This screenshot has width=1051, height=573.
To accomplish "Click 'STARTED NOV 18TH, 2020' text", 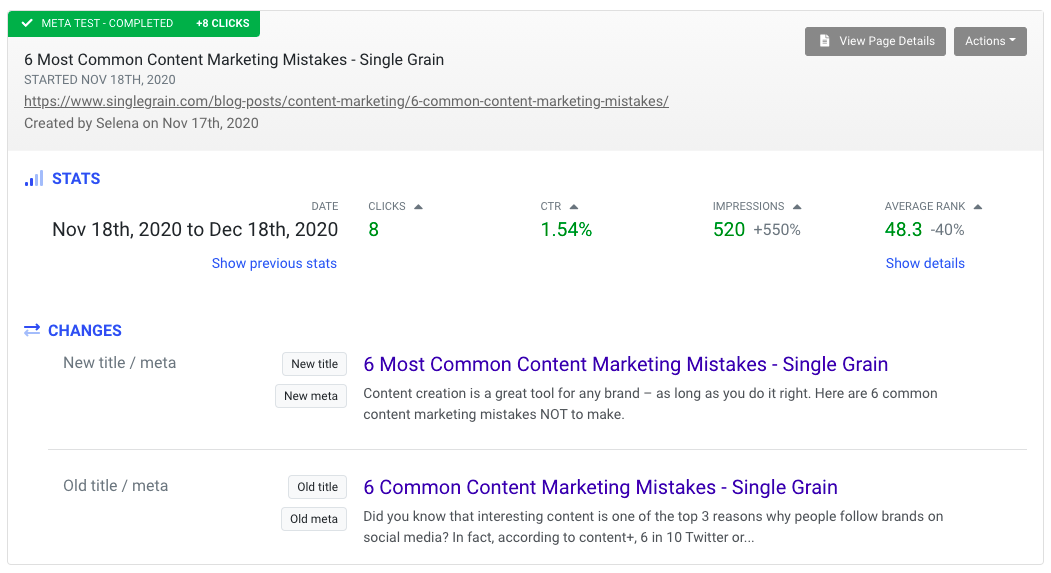I will (x=100, y=80).
